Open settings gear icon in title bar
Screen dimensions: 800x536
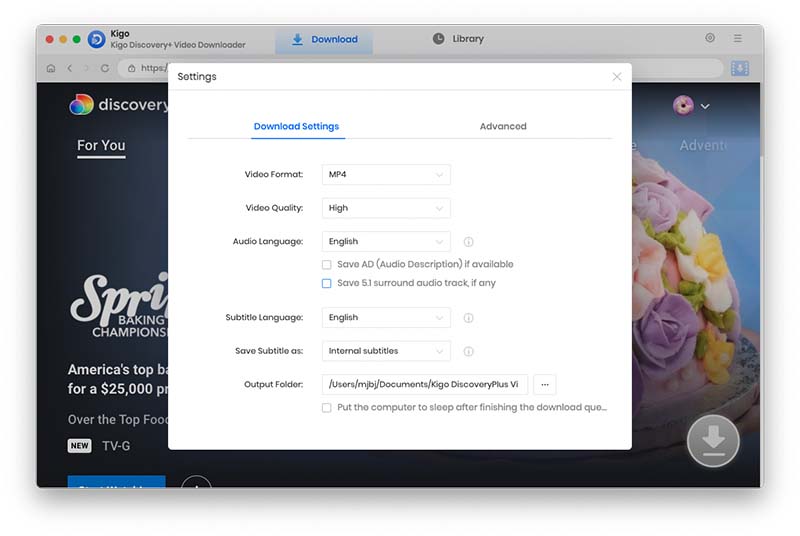click(710, 38)
